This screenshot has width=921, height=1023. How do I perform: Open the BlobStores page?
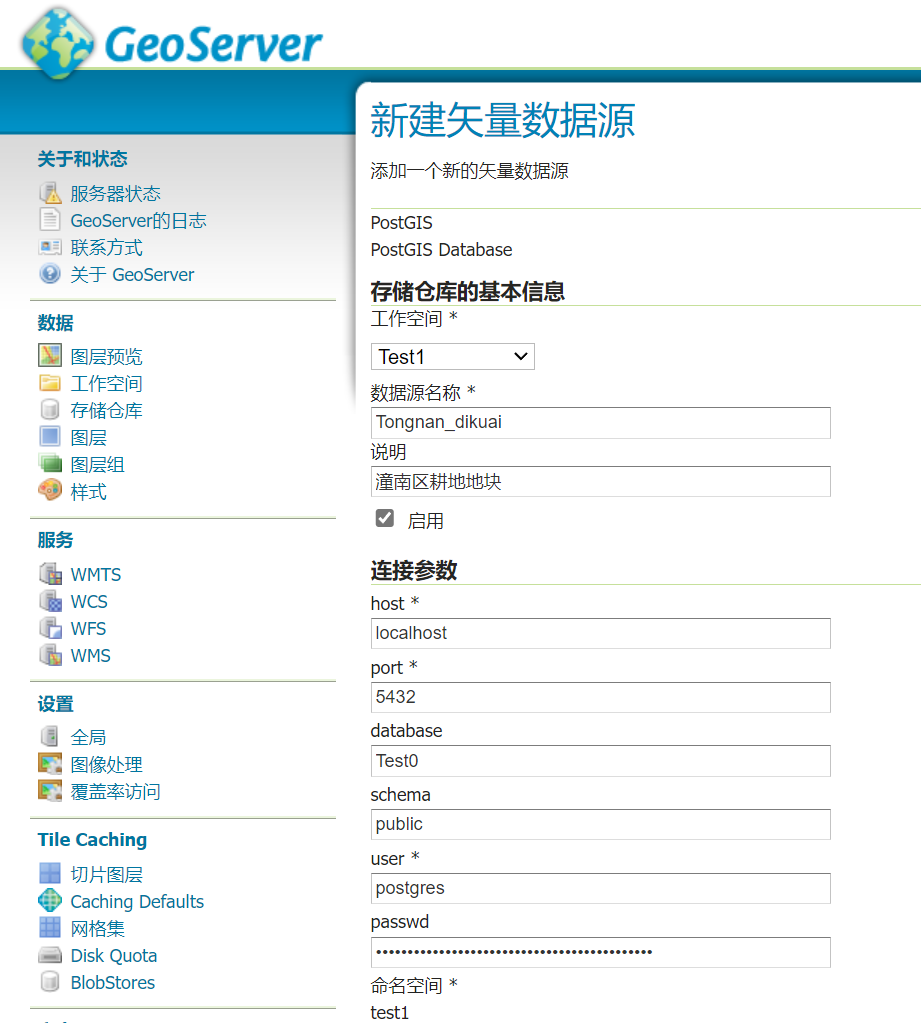(112, 982)
